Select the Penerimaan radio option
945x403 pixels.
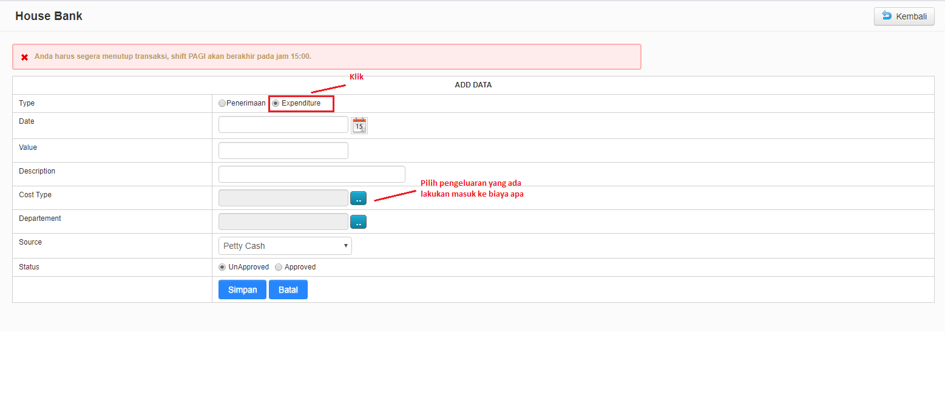pyautogui.click(x=222, y=103)
